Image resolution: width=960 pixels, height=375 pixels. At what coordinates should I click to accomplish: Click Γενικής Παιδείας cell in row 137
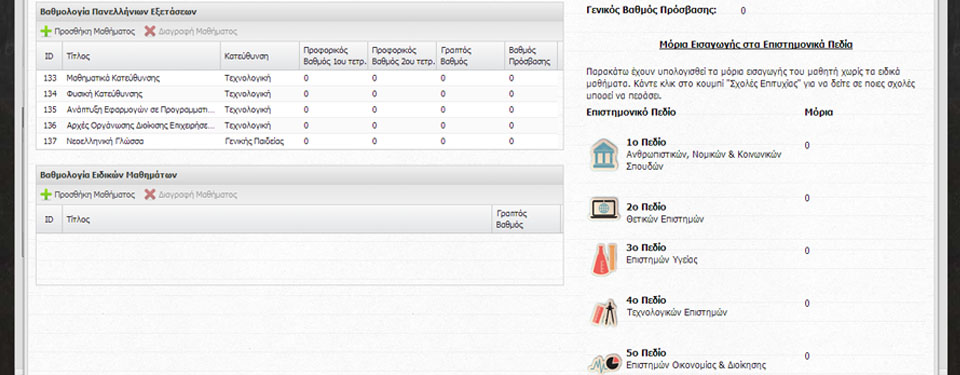pyautogui.click(x=260, y=141)
